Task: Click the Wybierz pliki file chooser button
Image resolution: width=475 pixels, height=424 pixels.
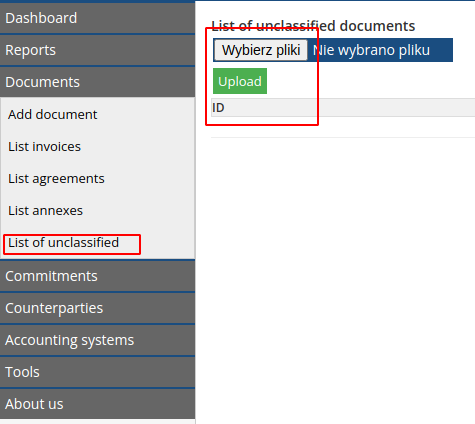Action: click(261, 50)
